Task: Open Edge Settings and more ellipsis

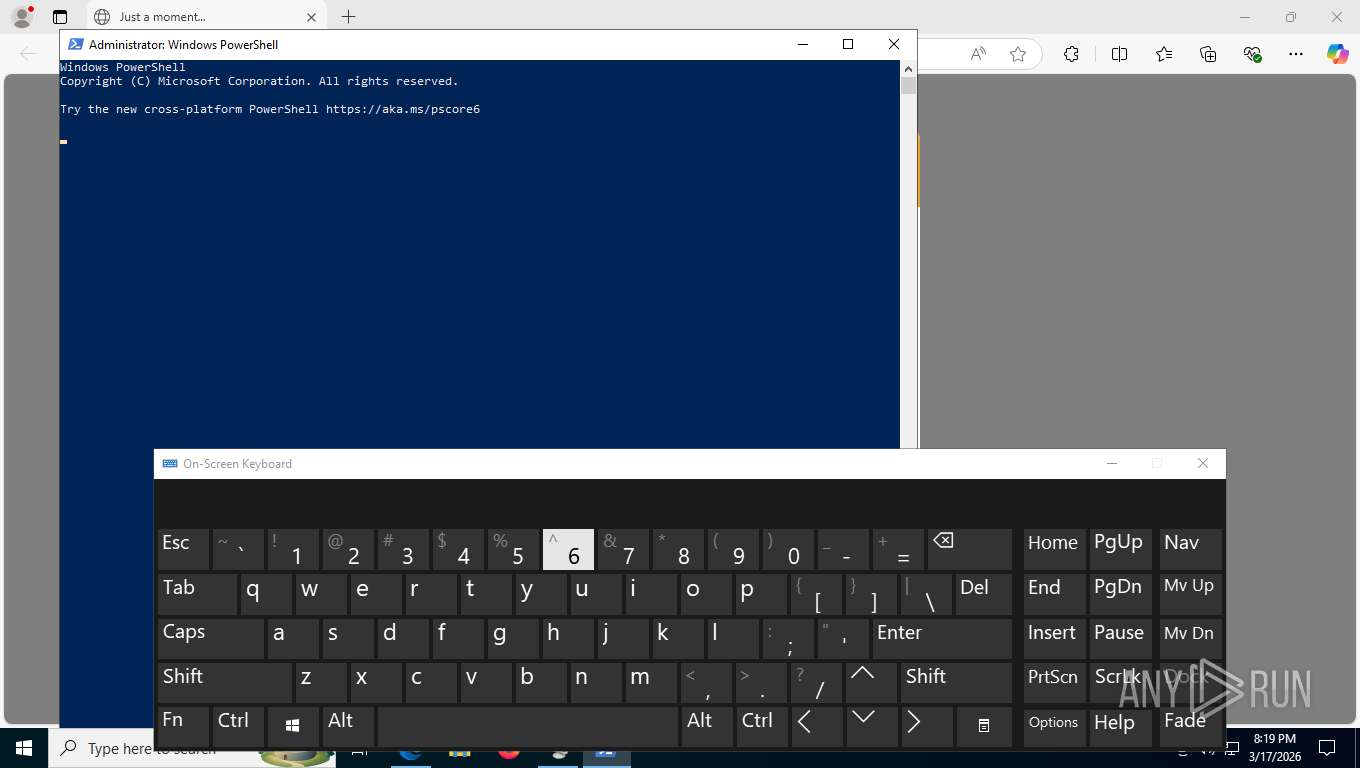Action: coord(1296,54)
